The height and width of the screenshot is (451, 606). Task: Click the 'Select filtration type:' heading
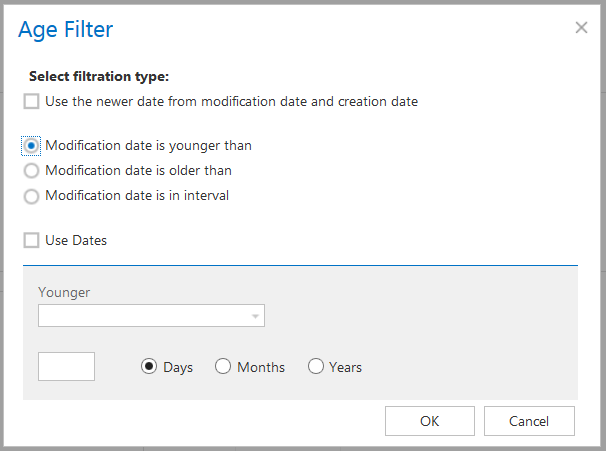(99, 76)
